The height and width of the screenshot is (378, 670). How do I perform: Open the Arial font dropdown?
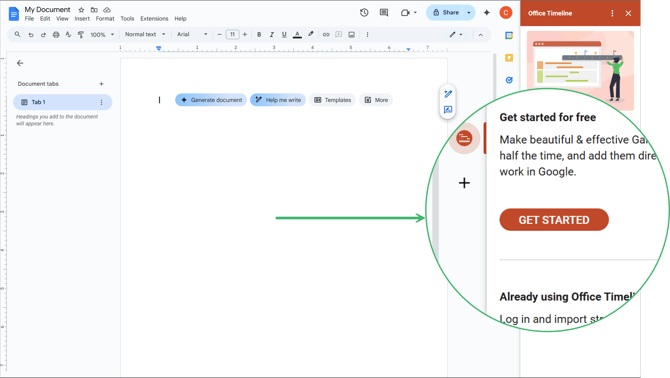coord(192,34)
